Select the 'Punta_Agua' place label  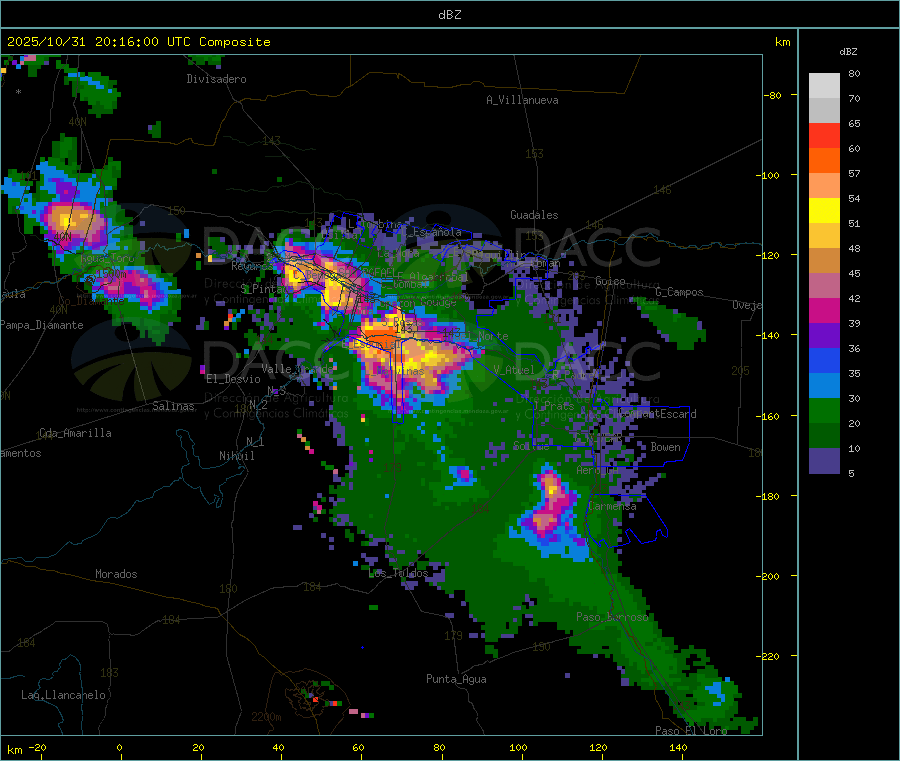456,679
